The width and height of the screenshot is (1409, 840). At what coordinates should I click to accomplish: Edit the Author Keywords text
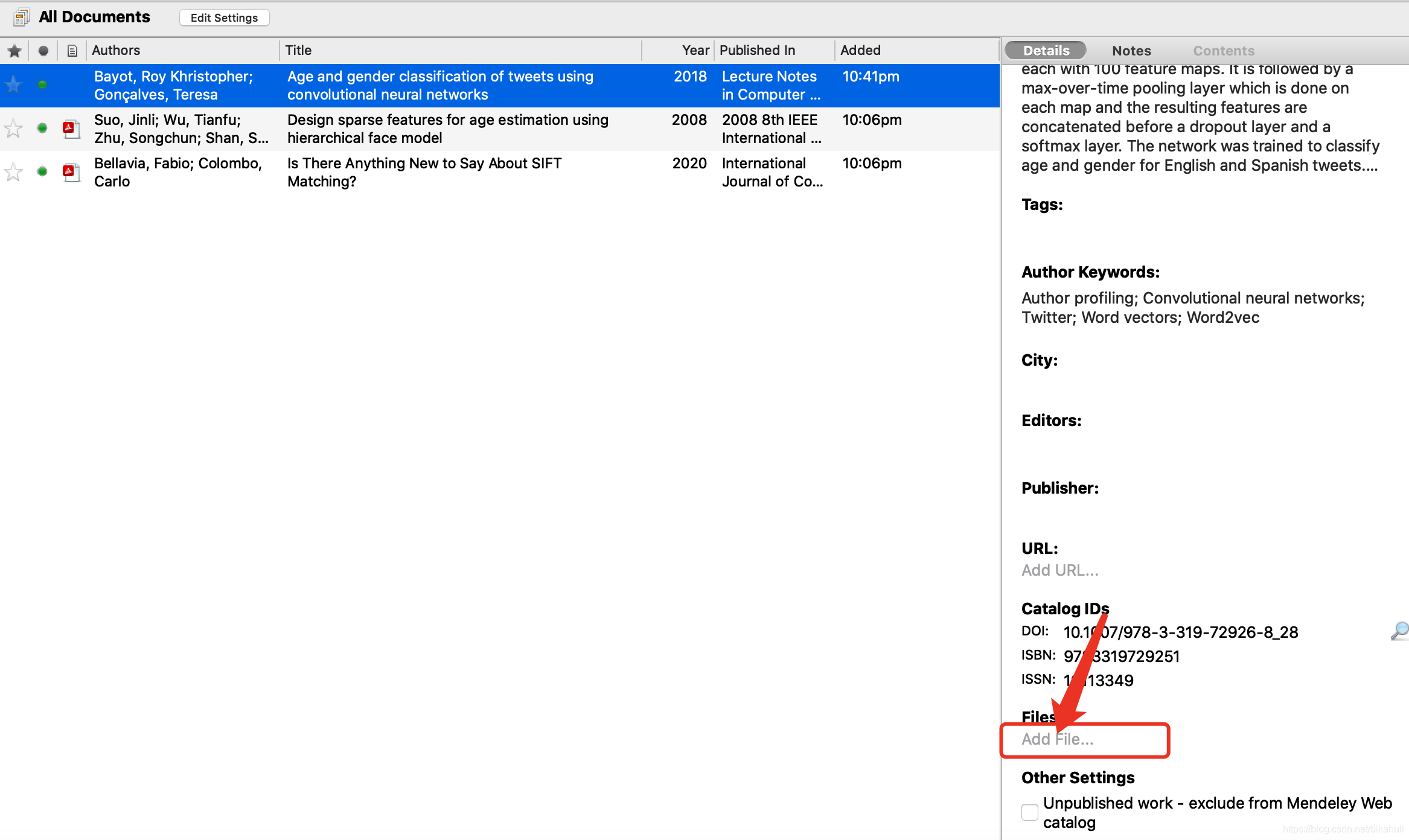[1193, 308]
